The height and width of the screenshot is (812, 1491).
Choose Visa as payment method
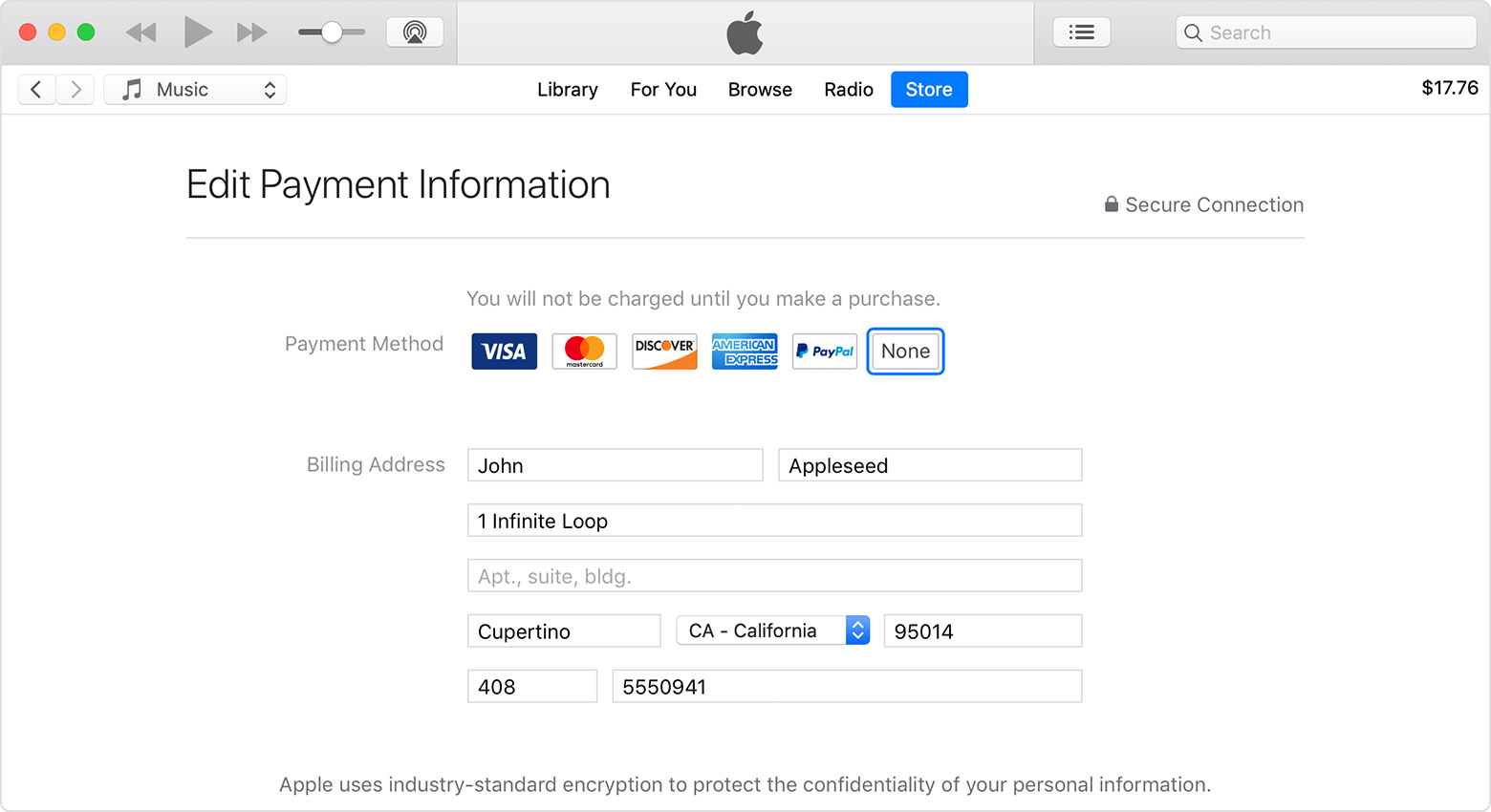click(505, 352)
